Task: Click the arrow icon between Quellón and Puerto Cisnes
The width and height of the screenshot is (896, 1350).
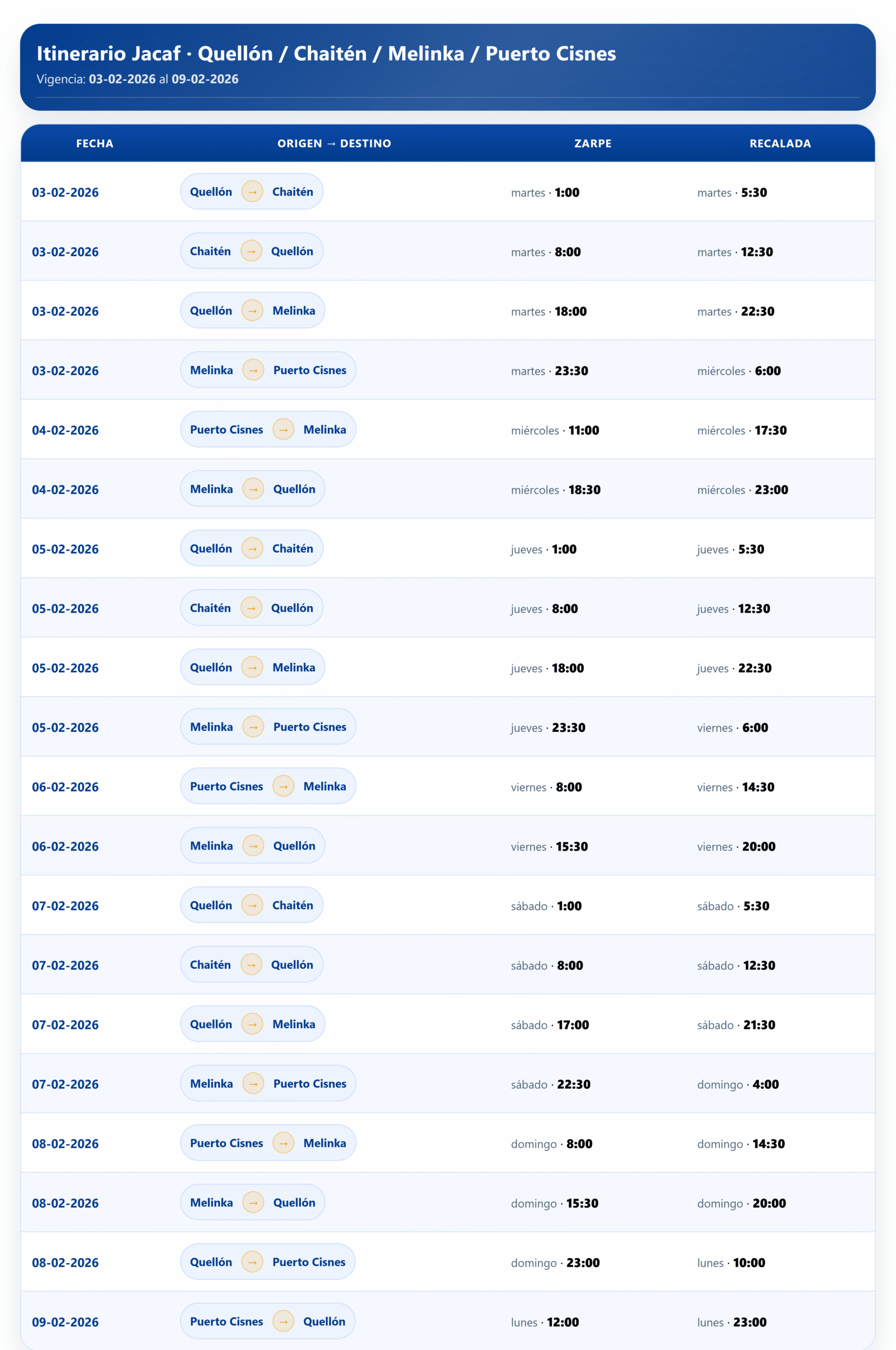Action: pyautogui.click(x=252, y=1261)
